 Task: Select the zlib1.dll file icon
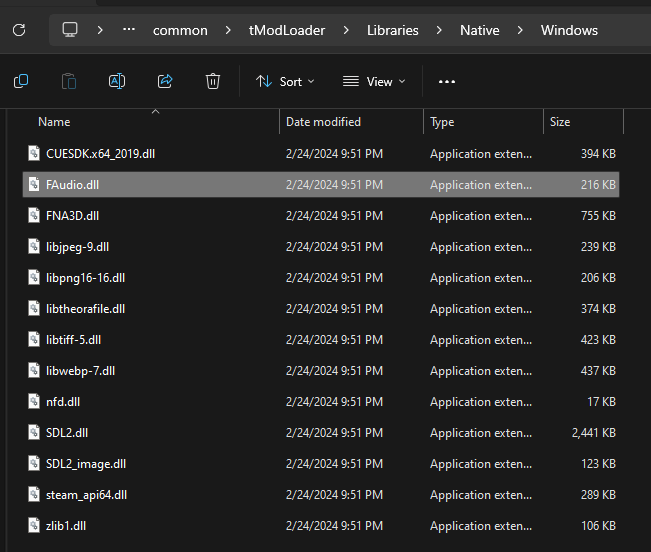34,525
